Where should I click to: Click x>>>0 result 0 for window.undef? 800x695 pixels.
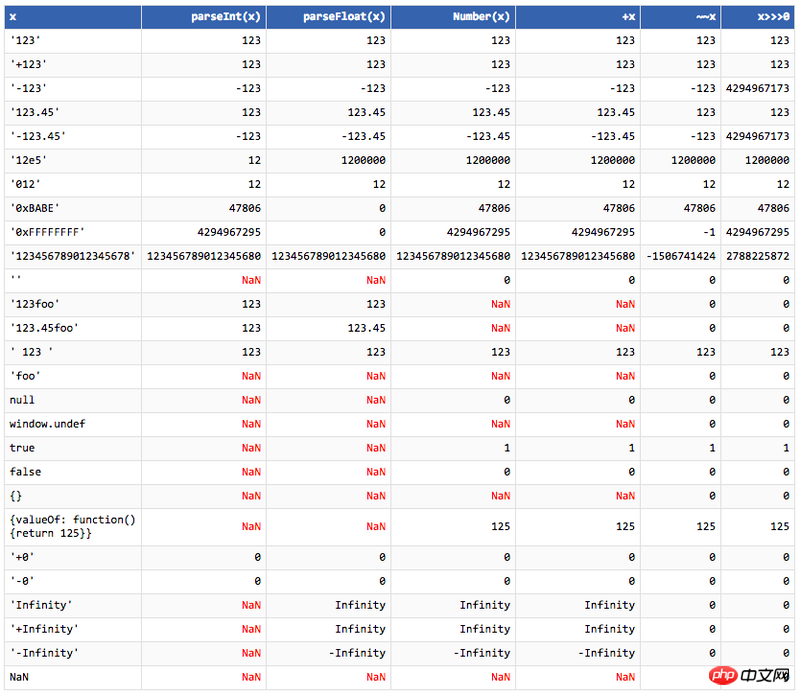point(786,424)
